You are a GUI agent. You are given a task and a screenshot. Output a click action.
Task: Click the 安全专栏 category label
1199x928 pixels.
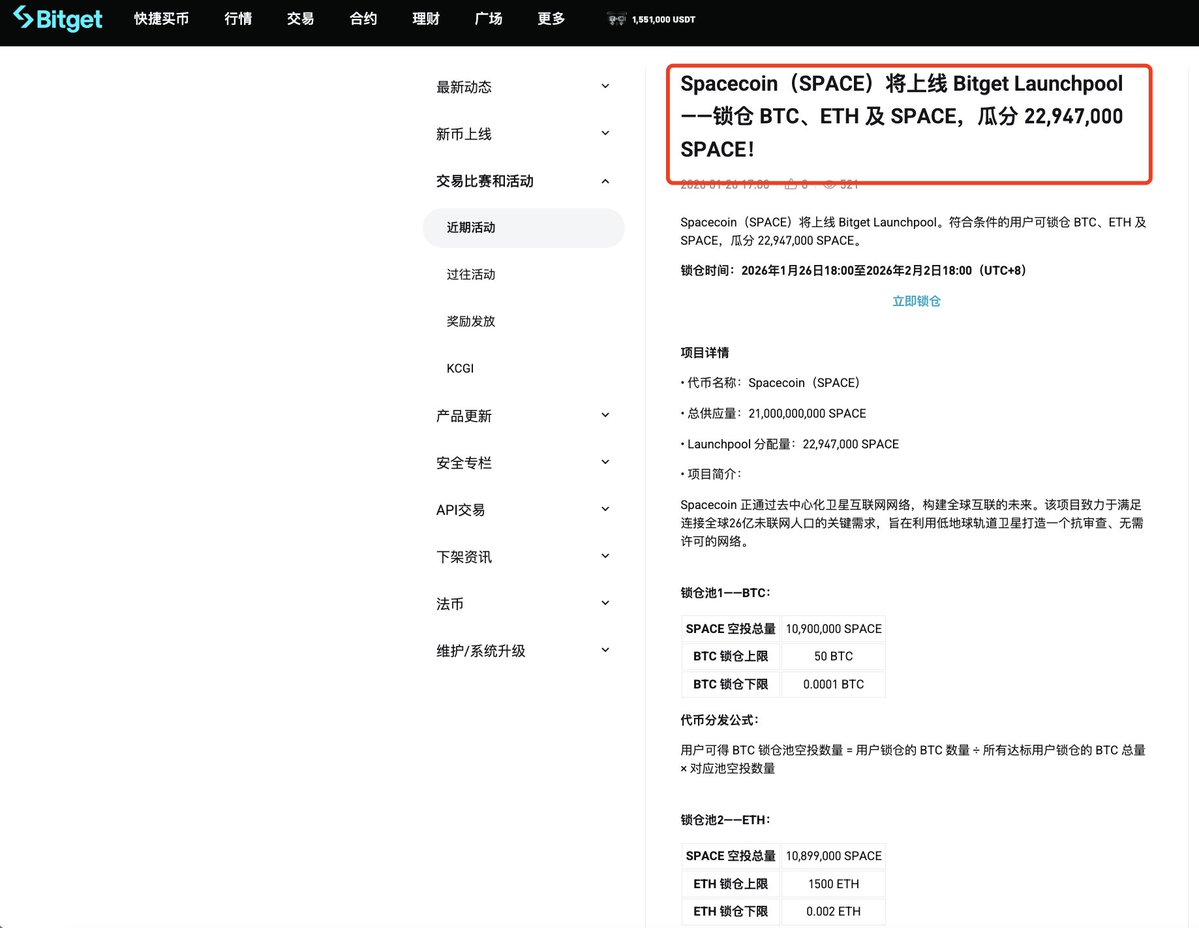(463, 463)
